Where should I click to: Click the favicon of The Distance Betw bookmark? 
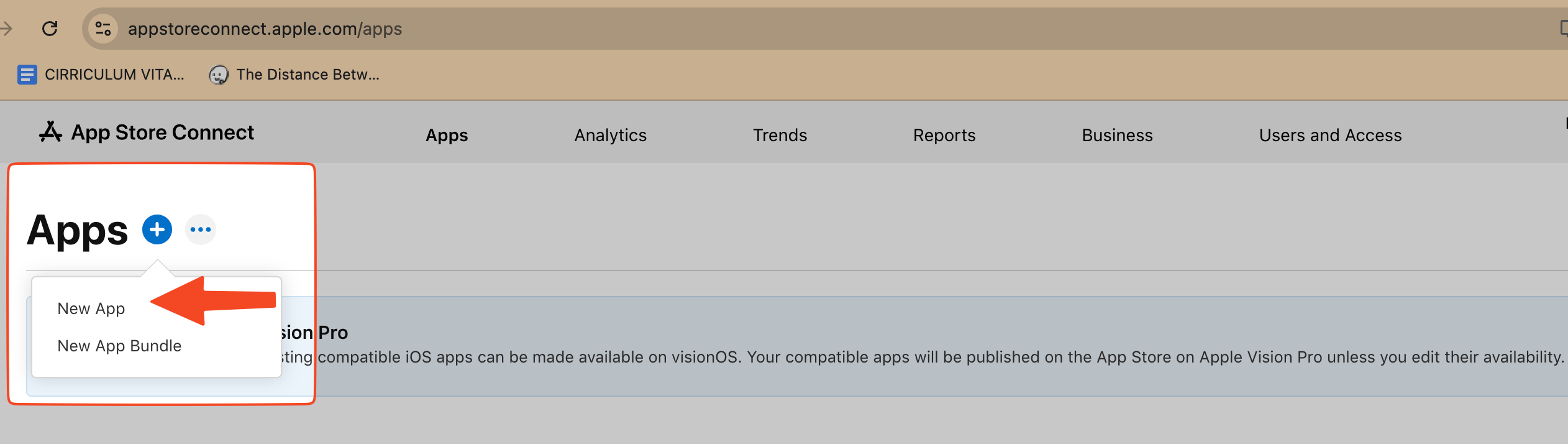[218, 75]
